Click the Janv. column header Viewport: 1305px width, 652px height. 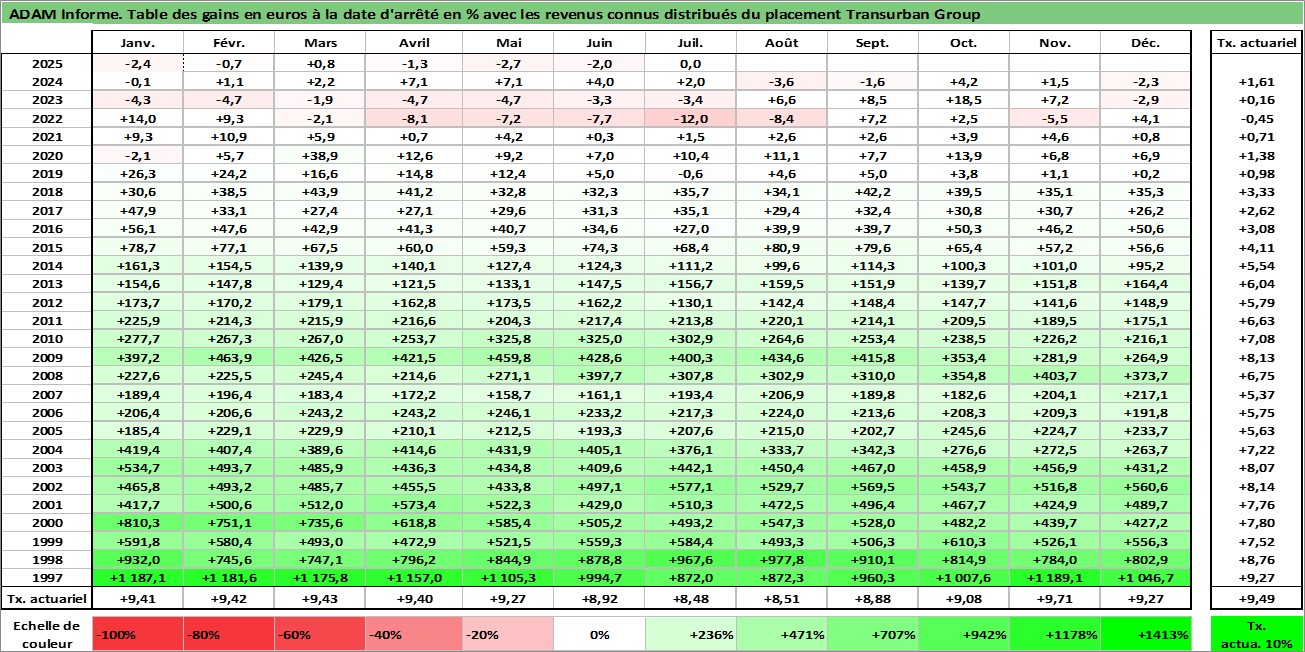pyautogui.click(x=138, y=43)
